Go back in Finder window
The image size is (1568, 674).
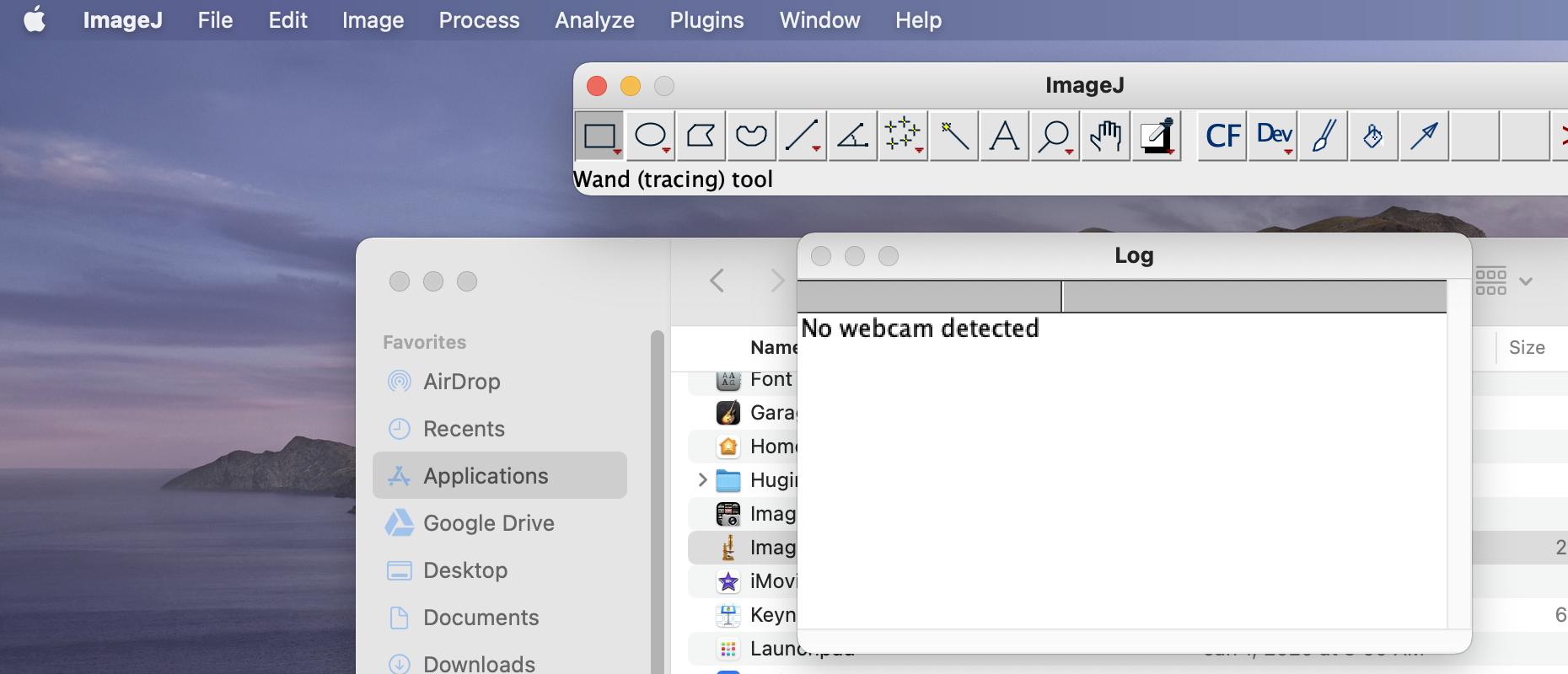(x=717, y=281)
